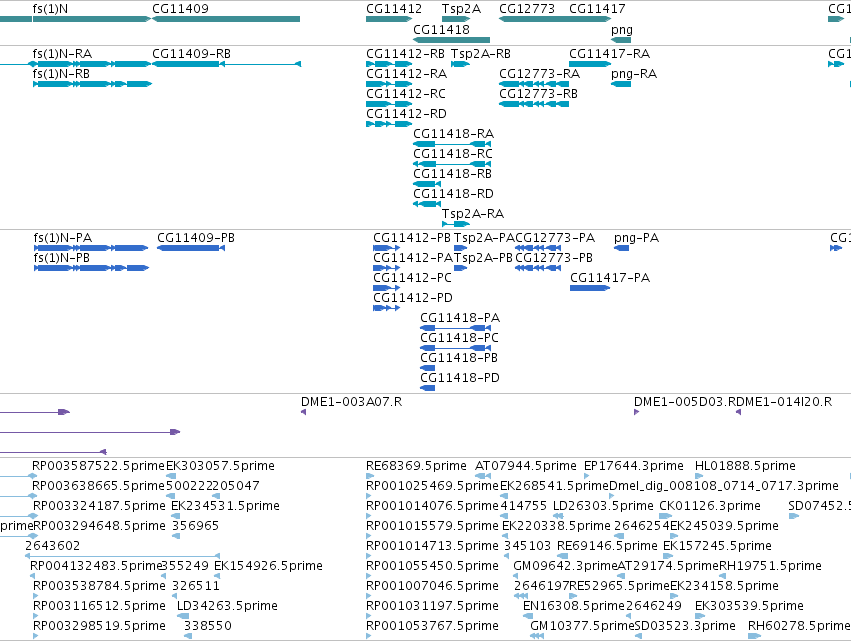Viewport: 851px width, 641px height.
Task: Select protein CG12773-PA
Action: pos(555,238)
